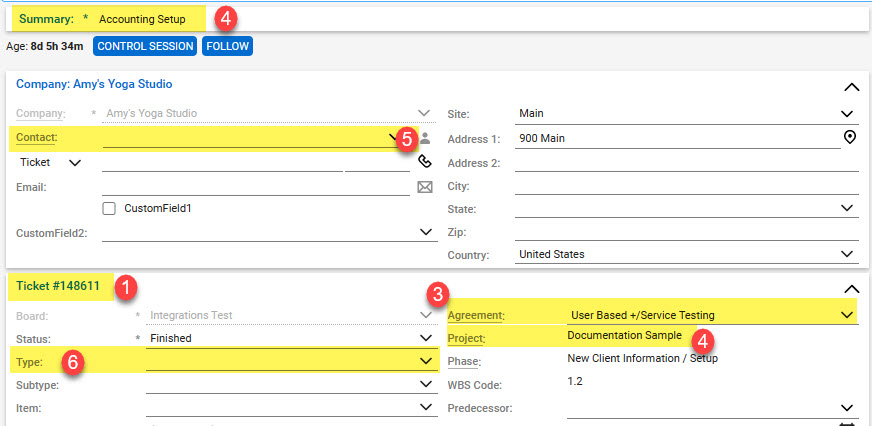Click the contact person icon
Viewport: 872px width, 426px height.
[x=425, y=137]
